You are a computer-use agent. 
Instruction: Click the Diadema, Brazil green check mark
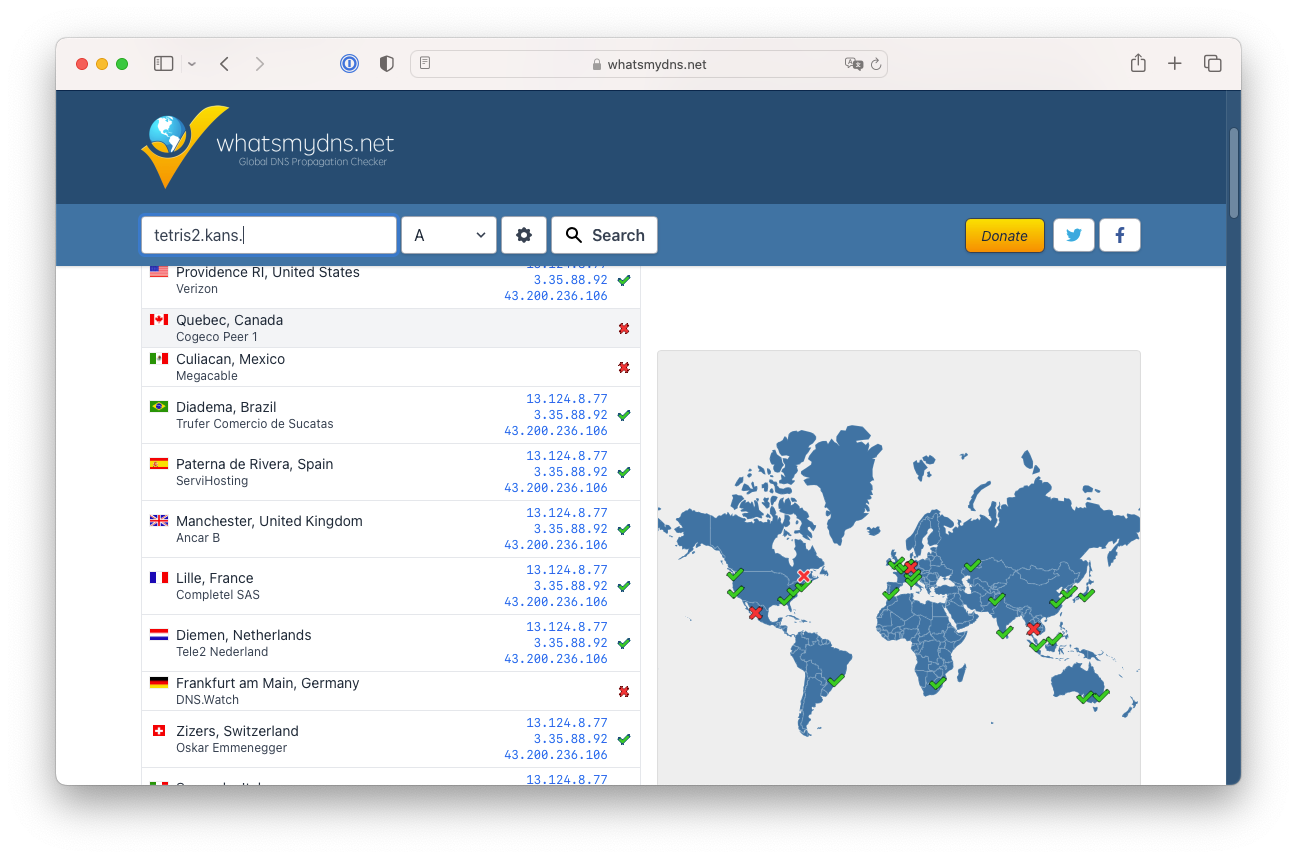624,415
